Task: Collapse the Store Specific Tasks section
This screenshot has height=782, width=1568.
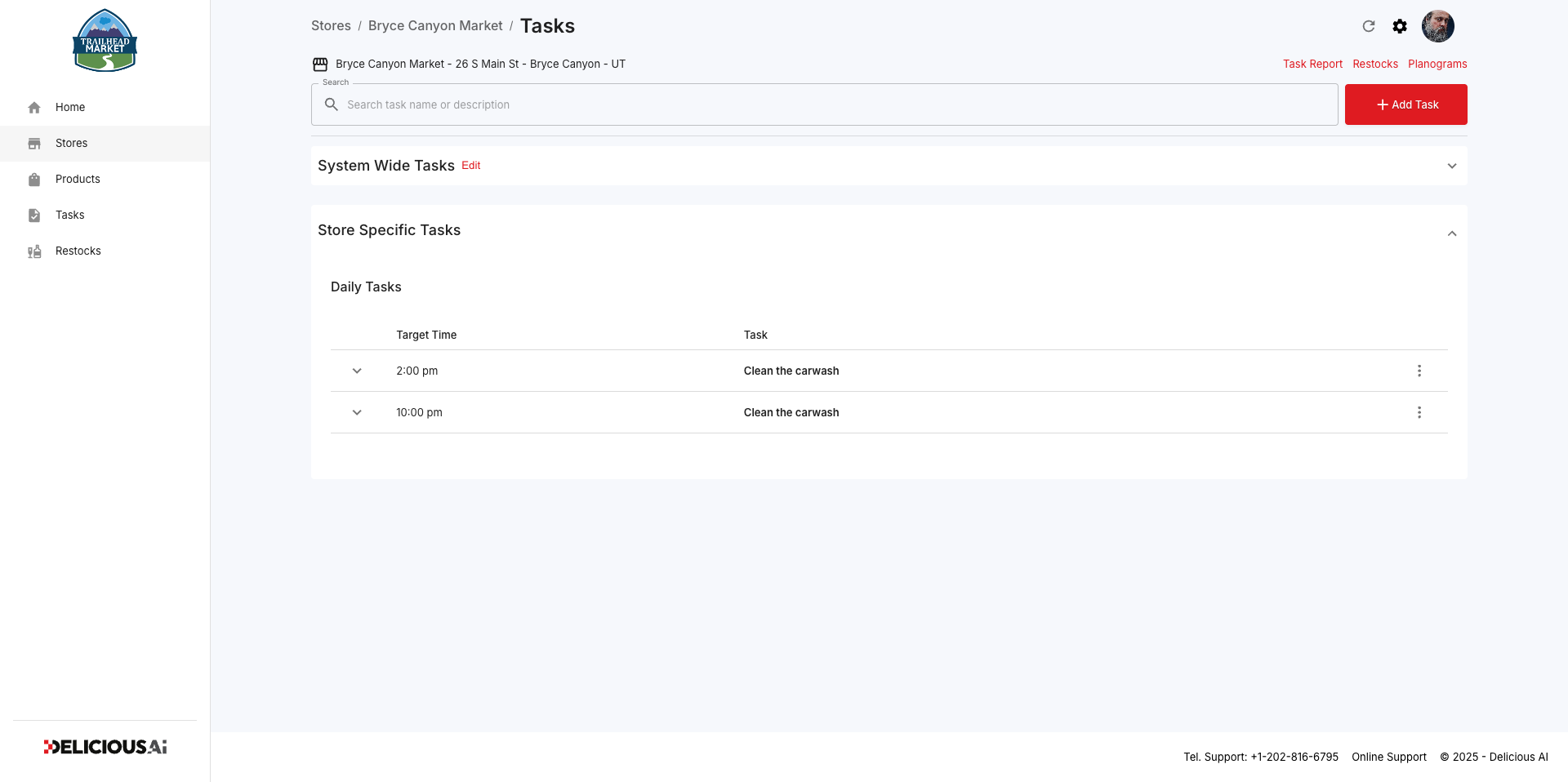Action: (1452, 233)
